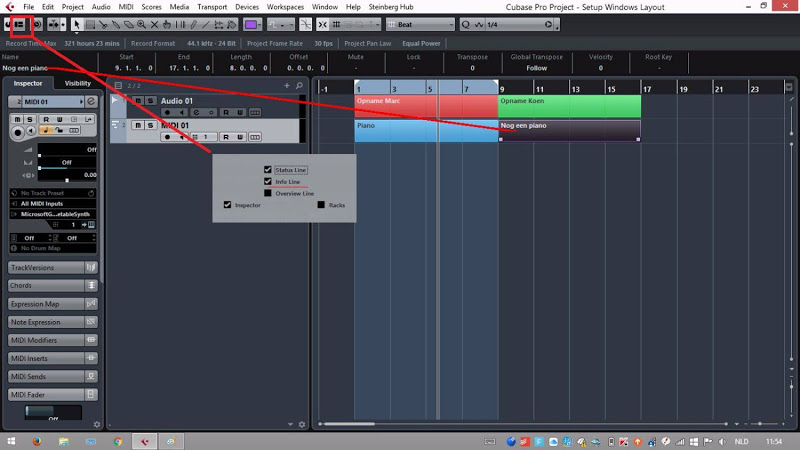Open the Beat grid type dropdown

pos(420,24)
